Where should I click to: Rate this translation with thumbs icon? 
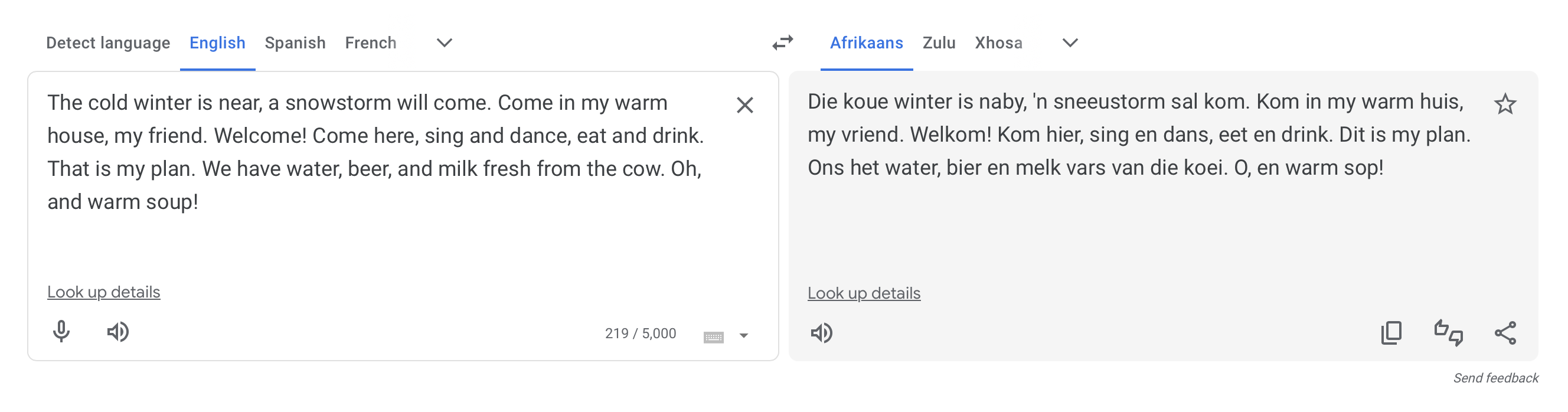click(x=1448, y=333)
